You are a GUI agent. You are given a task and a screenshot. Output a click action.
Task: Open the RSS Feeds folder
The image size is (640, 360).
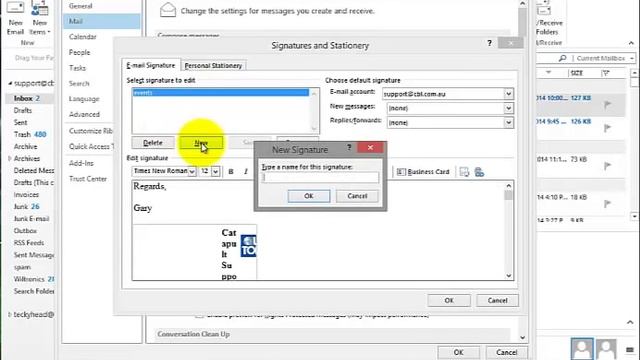pos(29,242)
